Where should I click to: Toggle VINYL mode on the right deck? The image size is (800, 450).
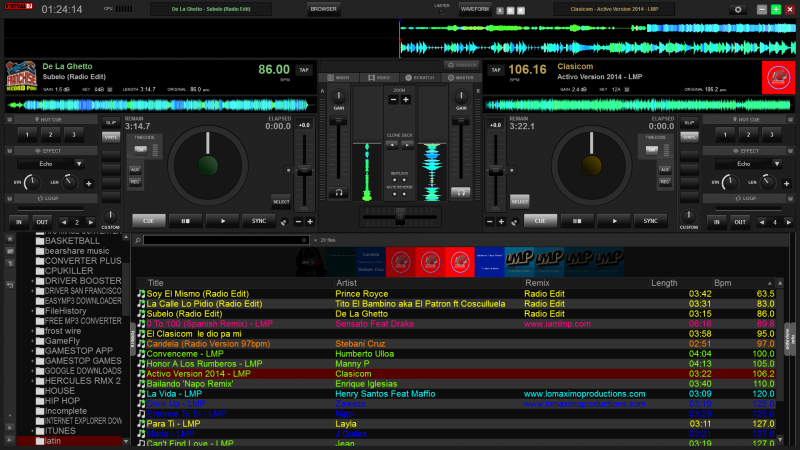click(x=689, y=136)
